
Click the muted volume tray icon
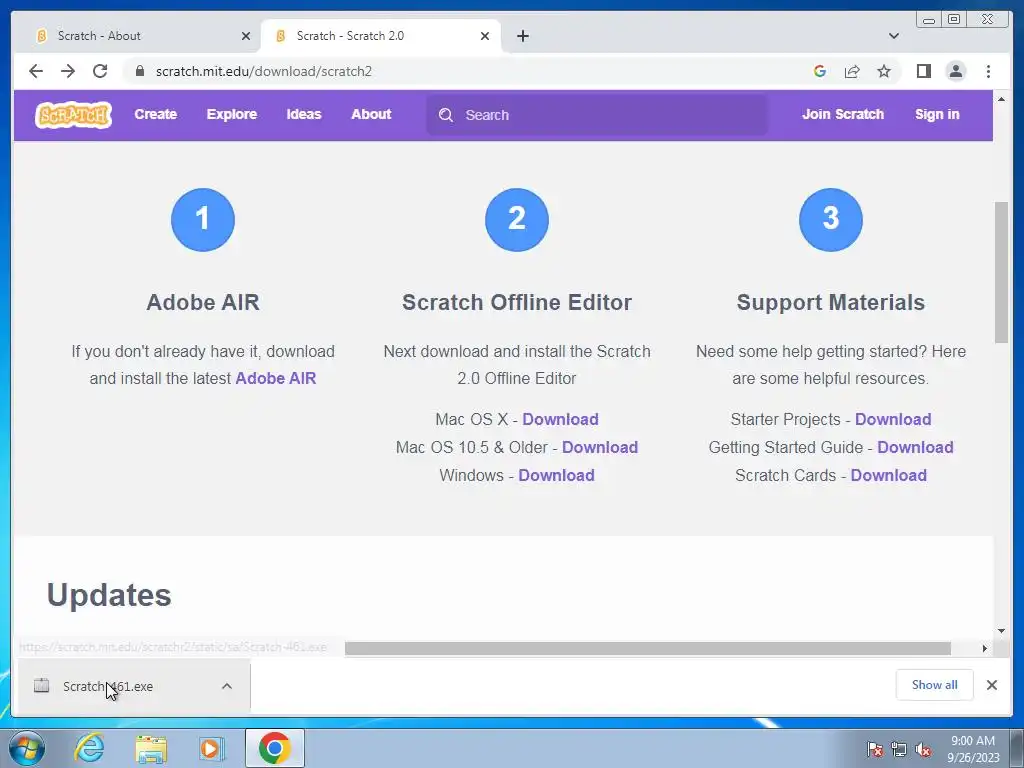click(922, 749)
